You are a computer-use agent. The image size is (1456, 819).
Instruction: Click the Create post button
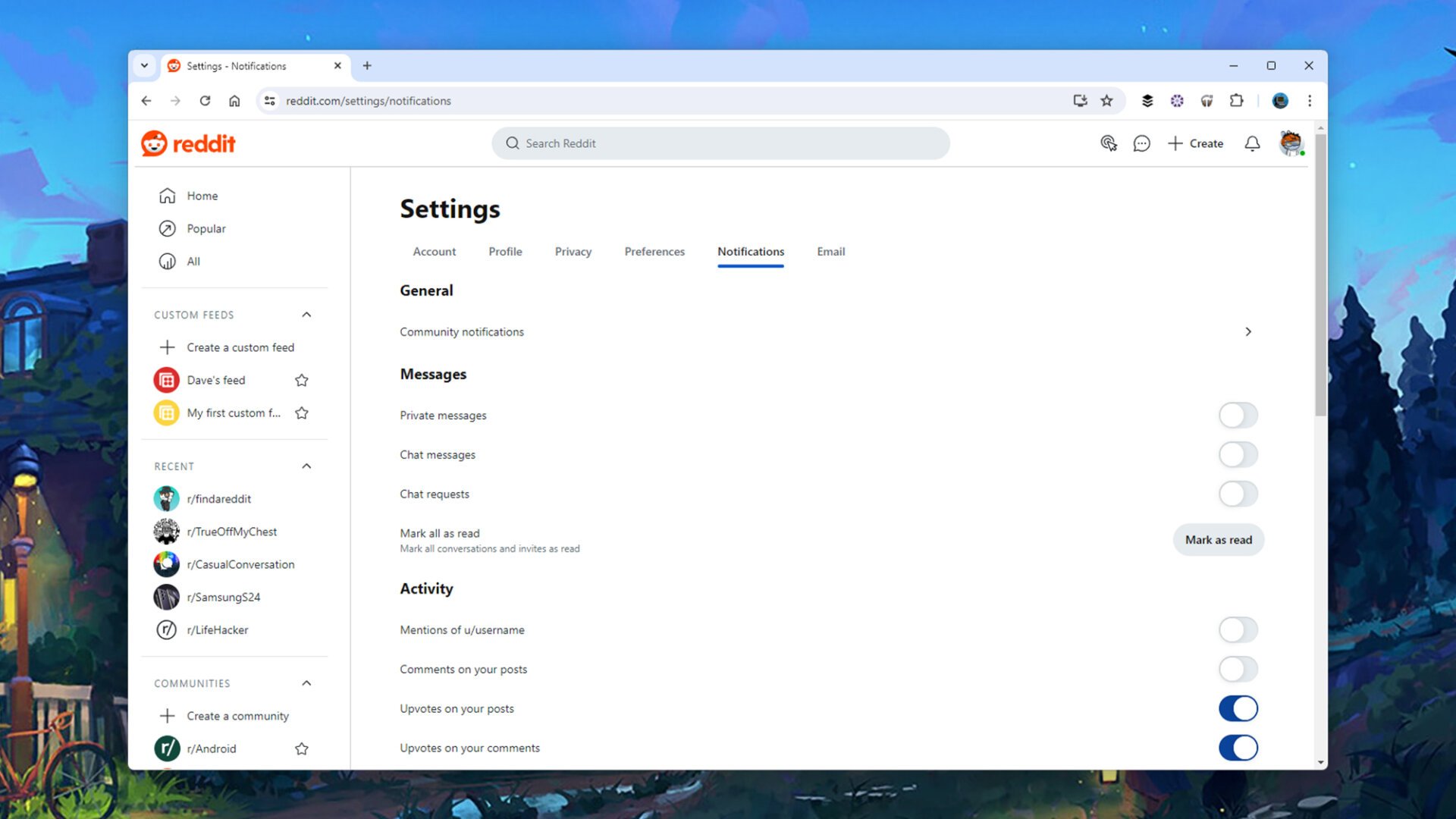(1195, 143)
